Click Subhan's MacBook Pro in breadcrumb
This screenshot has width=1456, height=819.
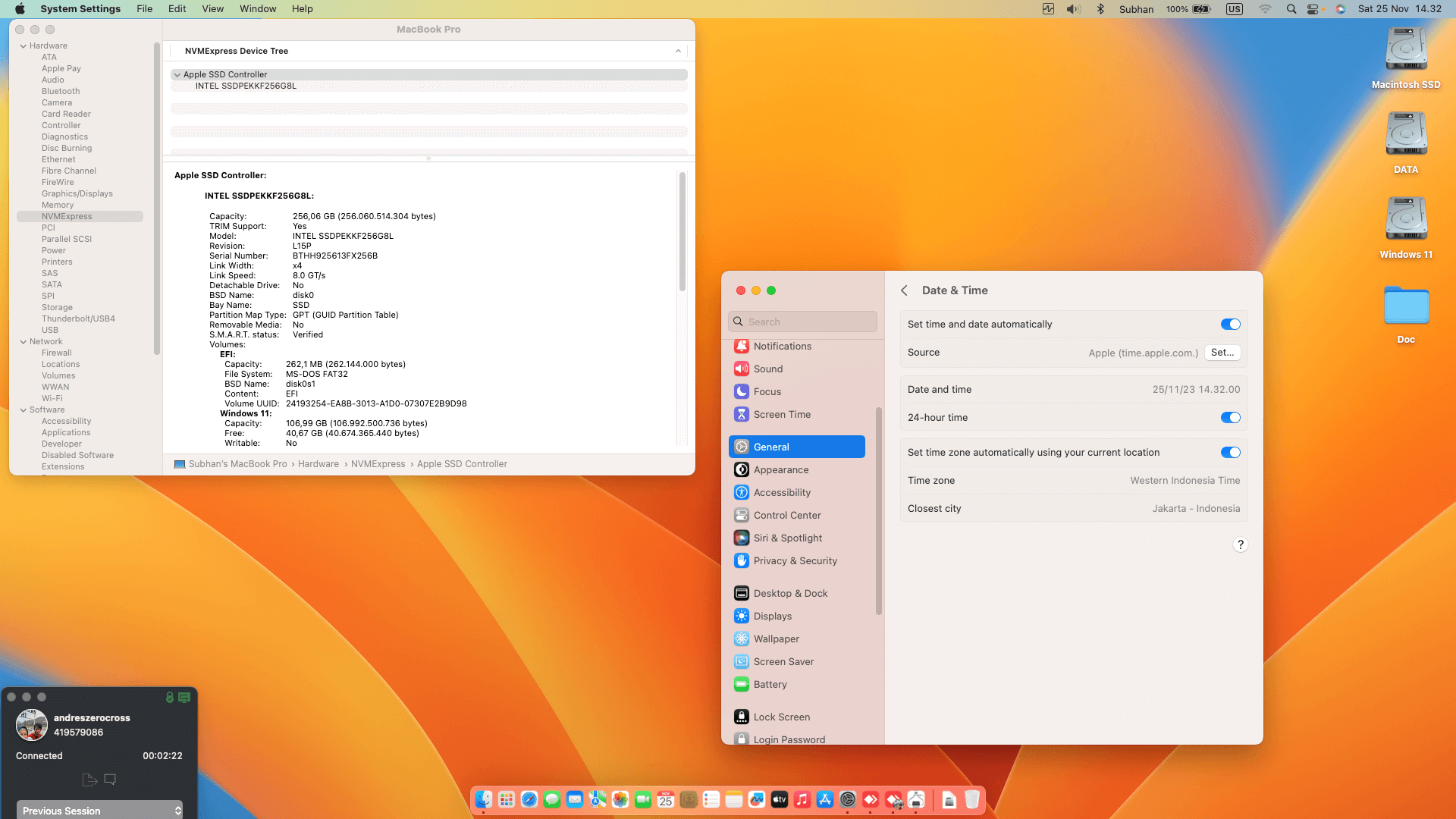click(x=237, y=464)
